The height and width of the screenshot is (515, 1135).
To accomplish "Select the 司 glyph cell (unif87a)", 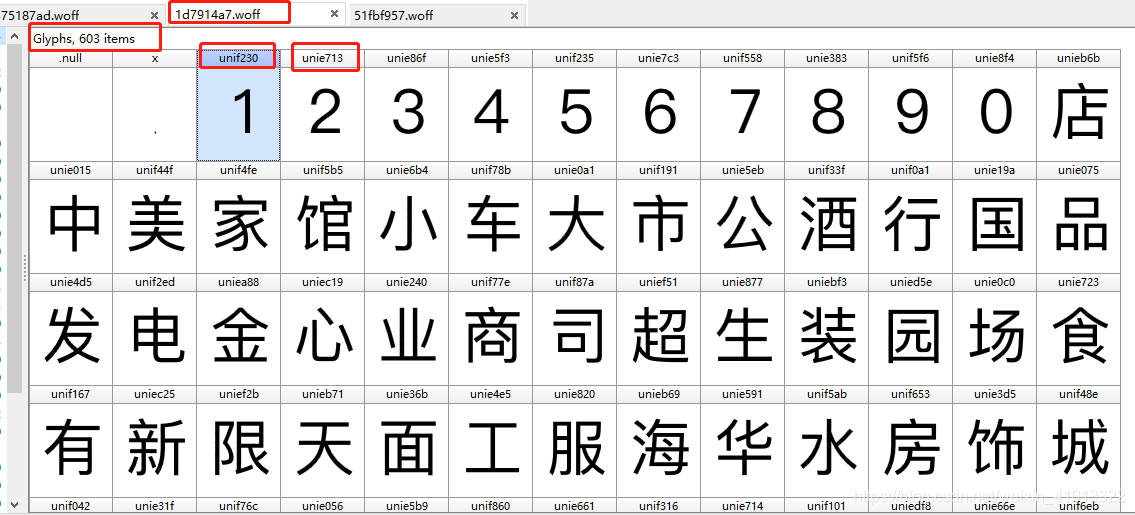I will coord(574,330).
